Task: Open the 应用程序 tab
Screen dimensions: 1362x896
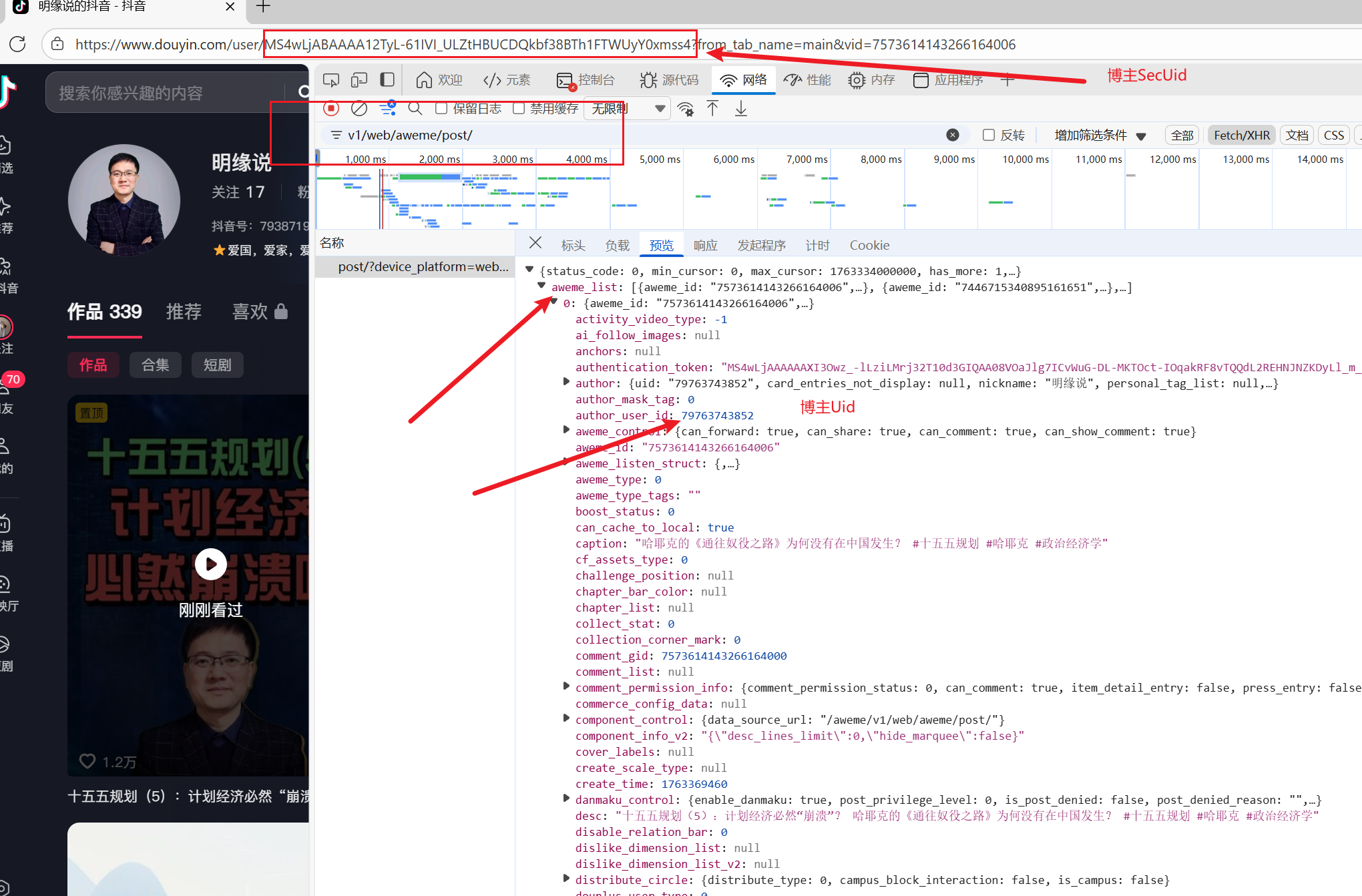Action: [948, 80]
